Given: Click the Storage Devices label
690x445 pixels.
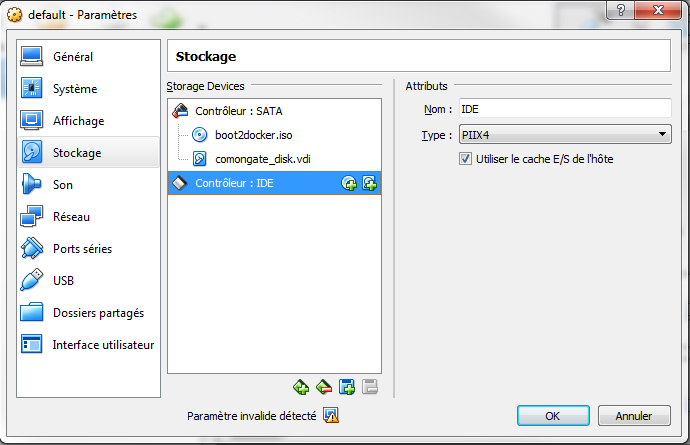Looking at the screenshot, I should tap(206, 86).
